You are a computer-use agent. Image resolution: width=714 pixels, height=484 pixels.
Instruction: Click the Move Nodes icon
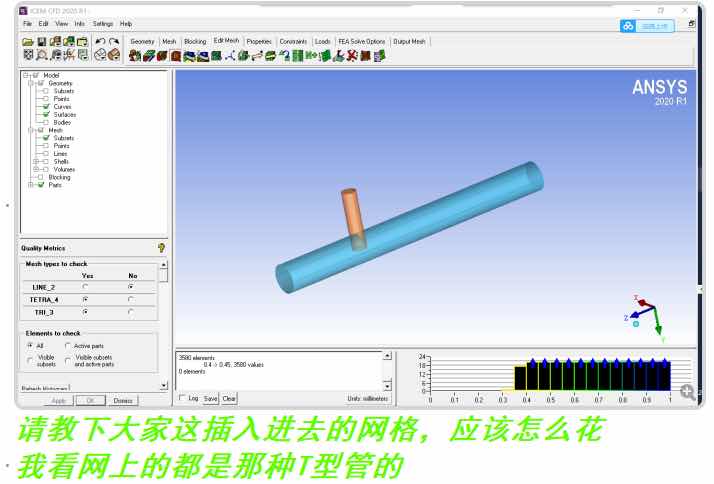(257, 56)
